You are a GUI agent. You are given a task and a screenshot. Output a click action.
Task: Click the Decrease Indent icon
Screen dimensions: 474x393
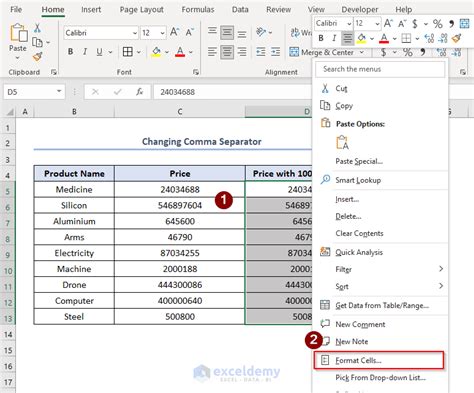click(261, 52)
